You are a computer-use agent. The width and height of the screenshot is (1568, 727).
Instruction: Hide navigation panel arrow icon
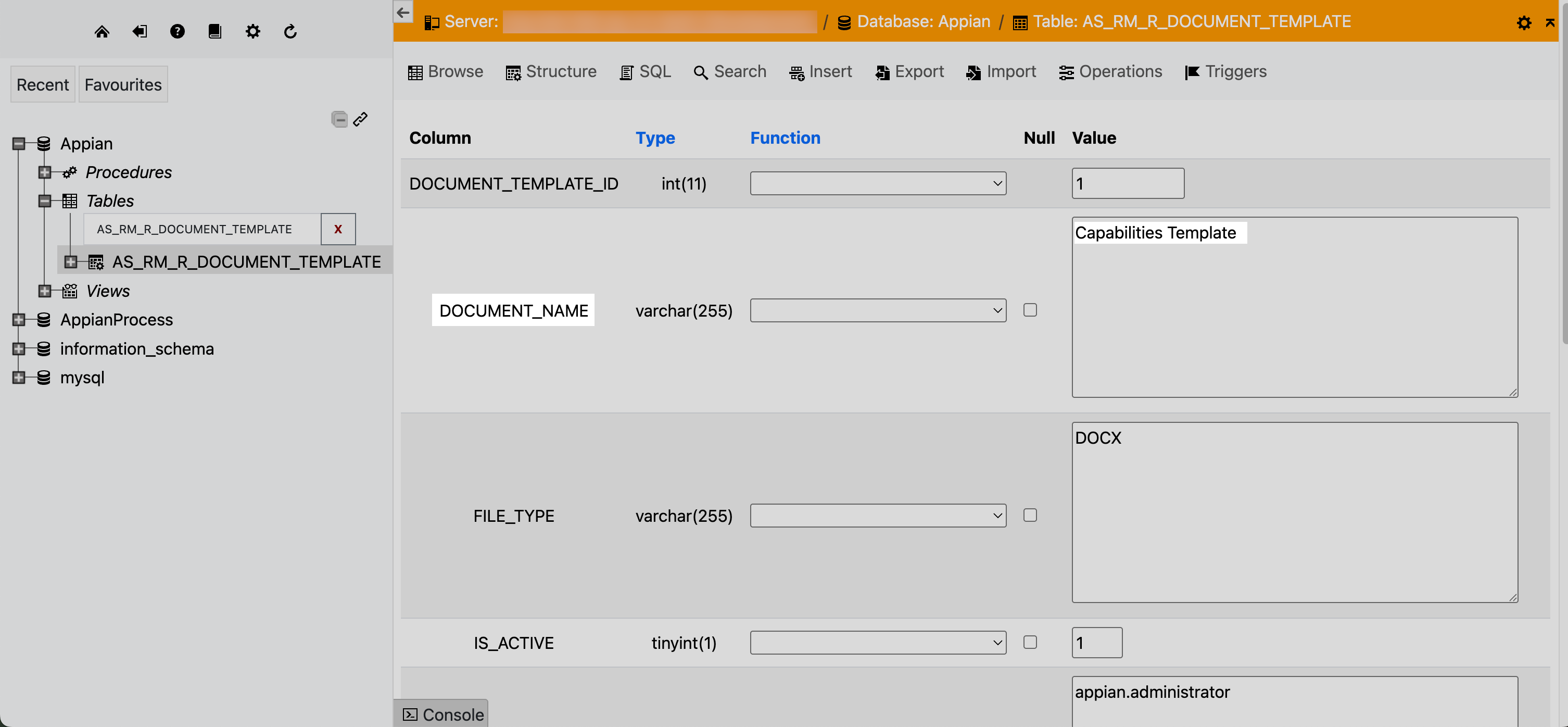(403, 12)
